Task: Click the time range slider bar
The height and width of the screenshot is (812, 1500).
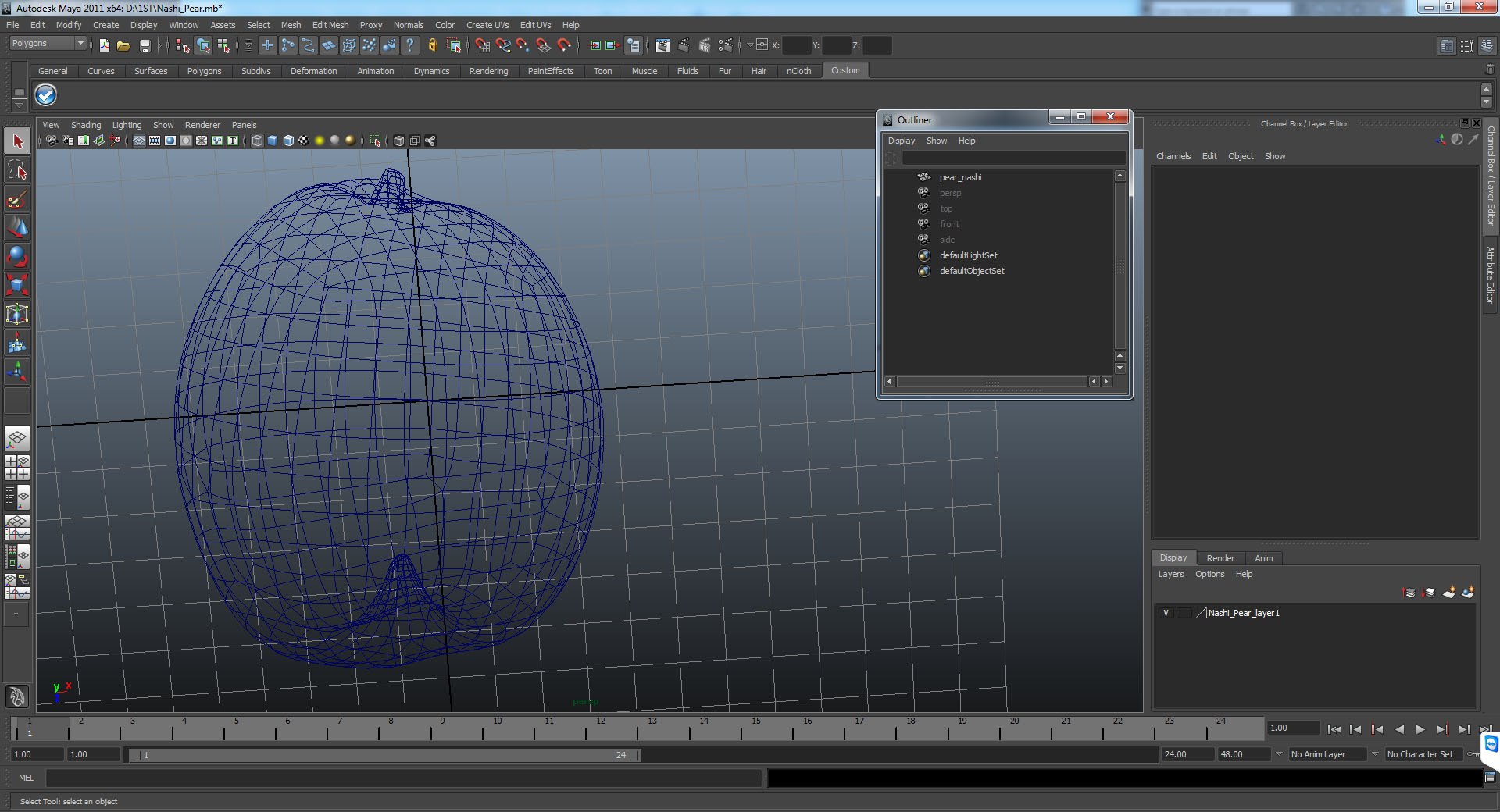Action: (x=385, y=755)
